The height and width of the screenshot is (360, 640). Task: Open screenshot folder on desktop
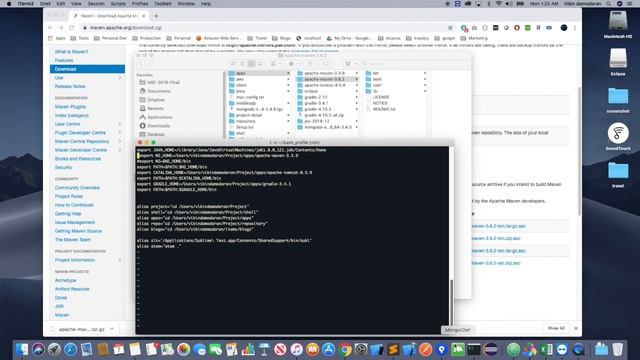618,99
